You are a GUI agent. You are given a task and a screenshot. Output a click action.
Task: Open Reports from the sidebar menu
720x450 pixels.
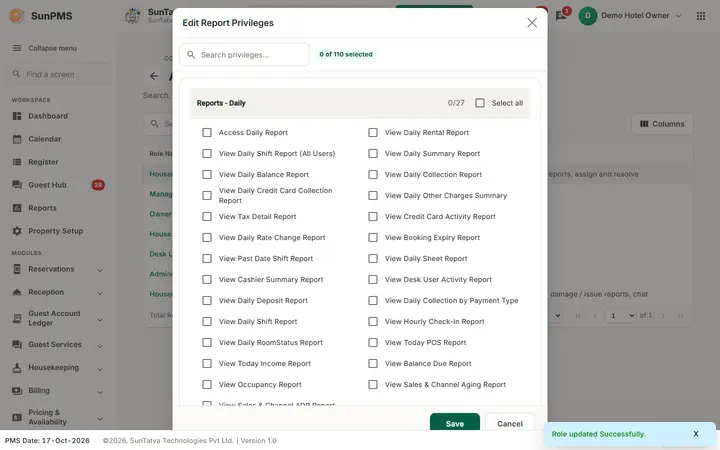[43, 208]
